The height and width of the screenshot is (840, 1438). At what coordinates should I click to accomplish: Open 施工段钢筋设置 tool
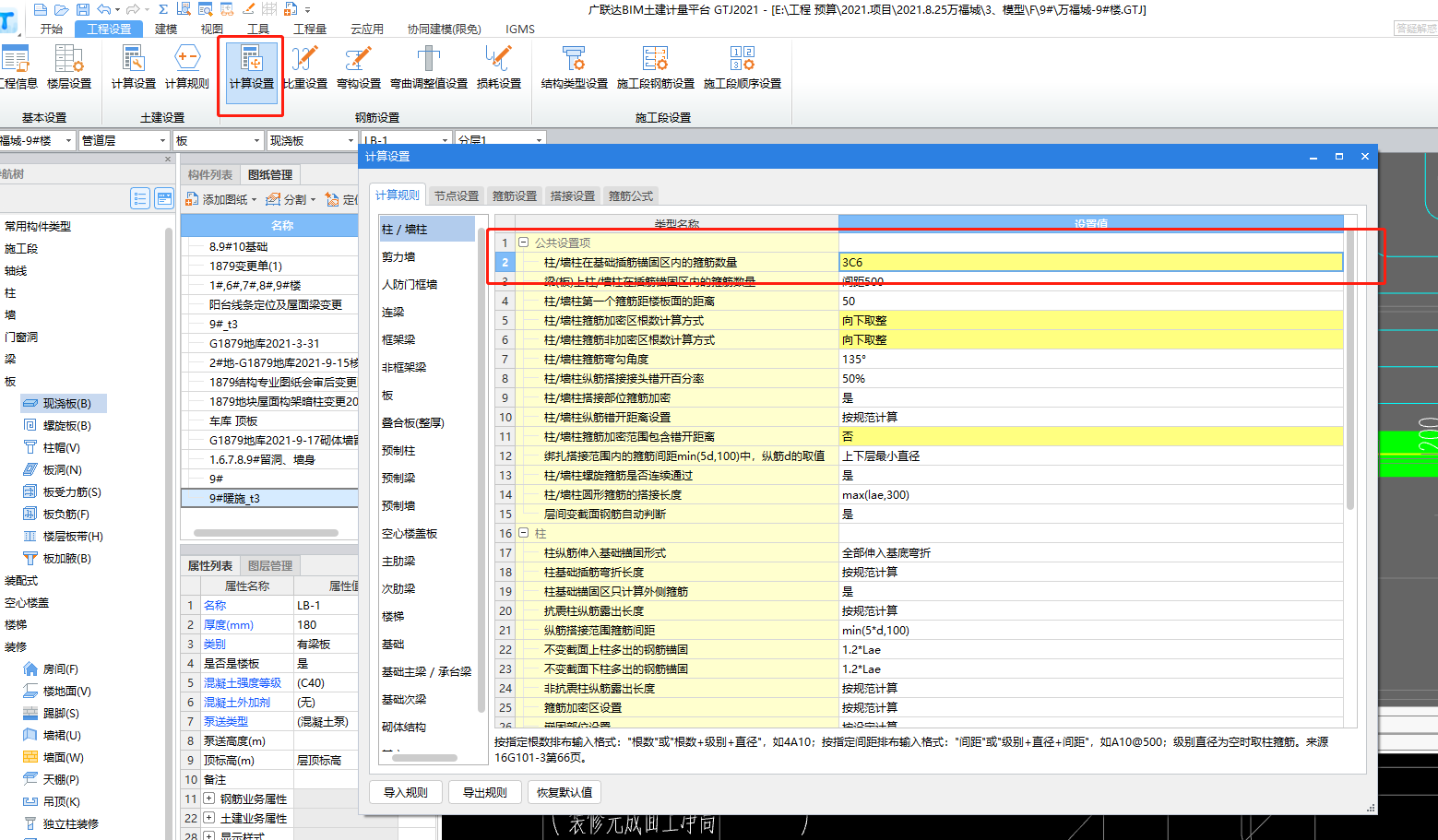pyautogui.click(x=656, y=67)
